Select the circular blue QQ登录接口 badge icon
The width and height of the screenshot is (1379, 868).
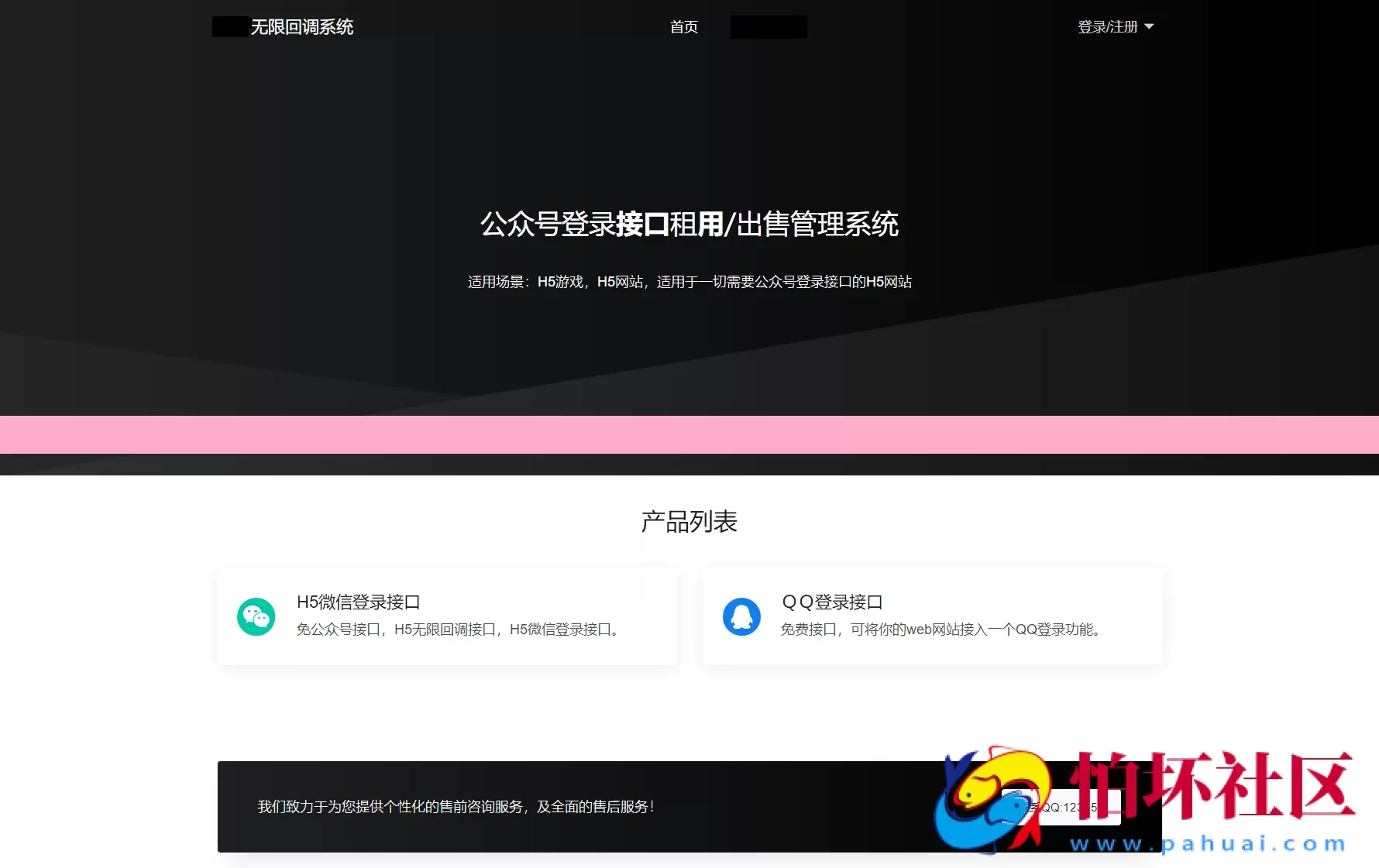click(741, 616)
